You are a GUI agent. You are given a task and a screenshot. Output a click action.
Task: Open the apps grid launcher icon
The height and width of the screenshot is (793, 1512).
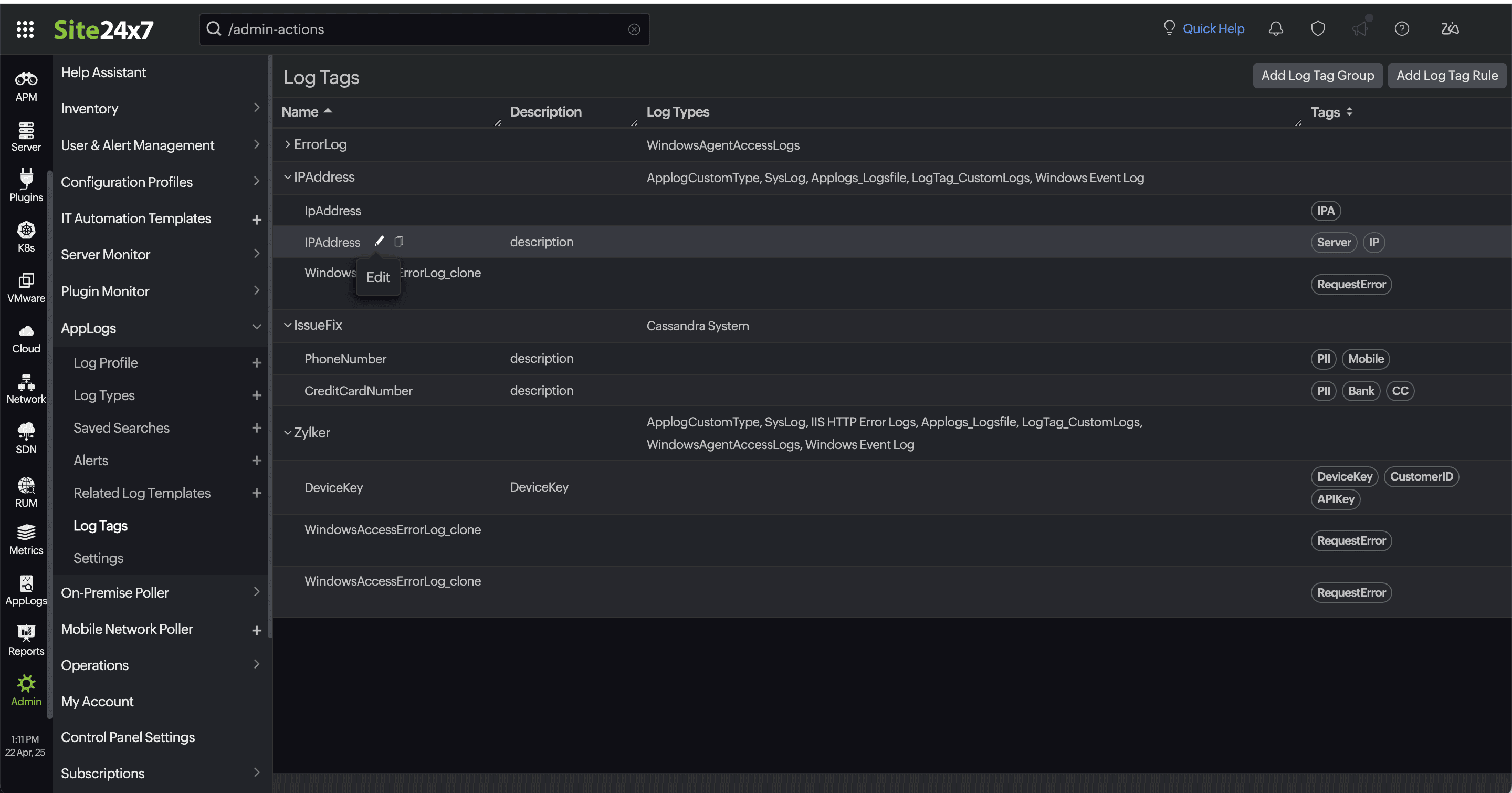point(25,29)
